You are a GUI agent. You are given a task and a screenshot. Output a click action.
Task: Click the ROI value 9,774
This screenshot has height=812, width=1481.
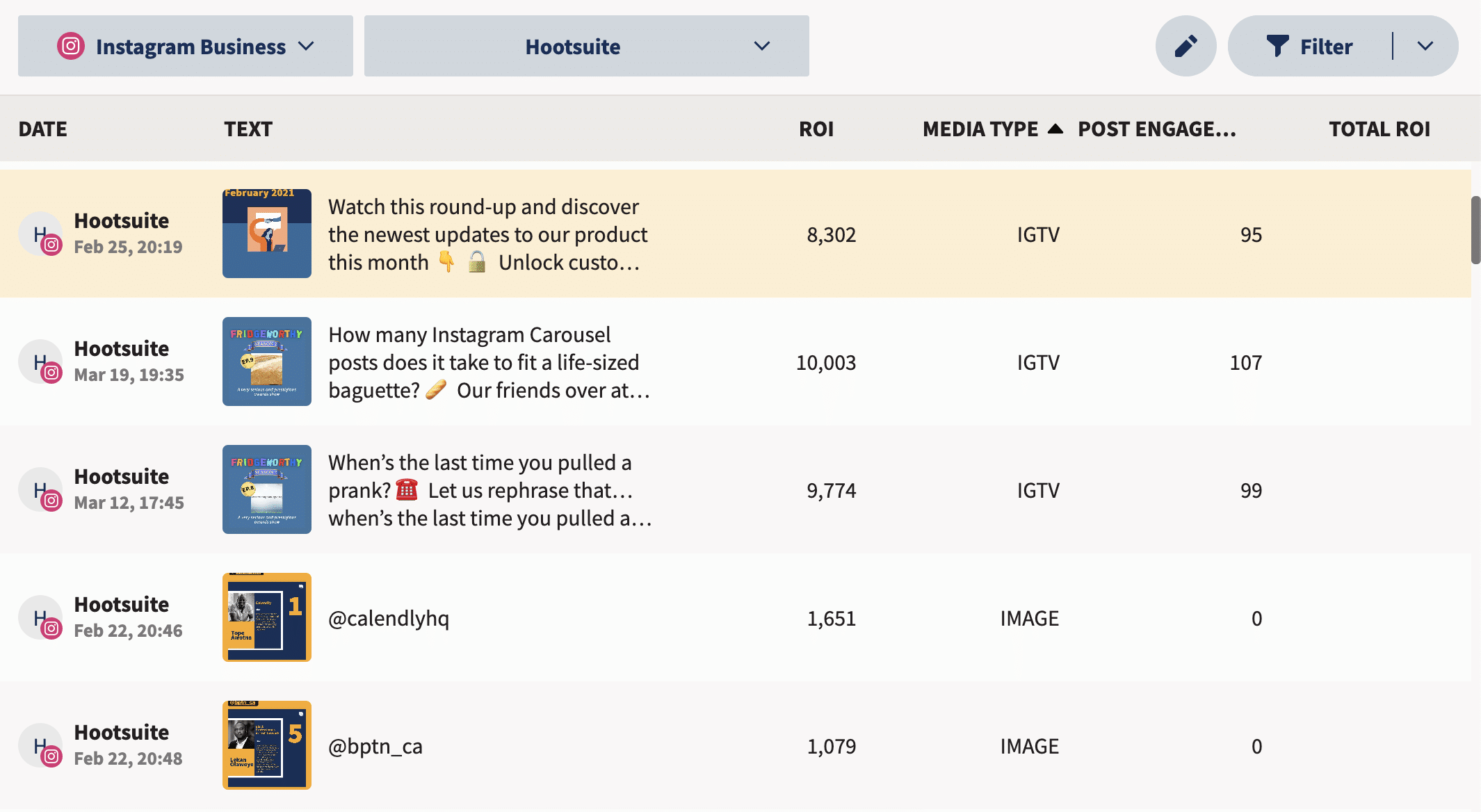(x=832, y=490)
